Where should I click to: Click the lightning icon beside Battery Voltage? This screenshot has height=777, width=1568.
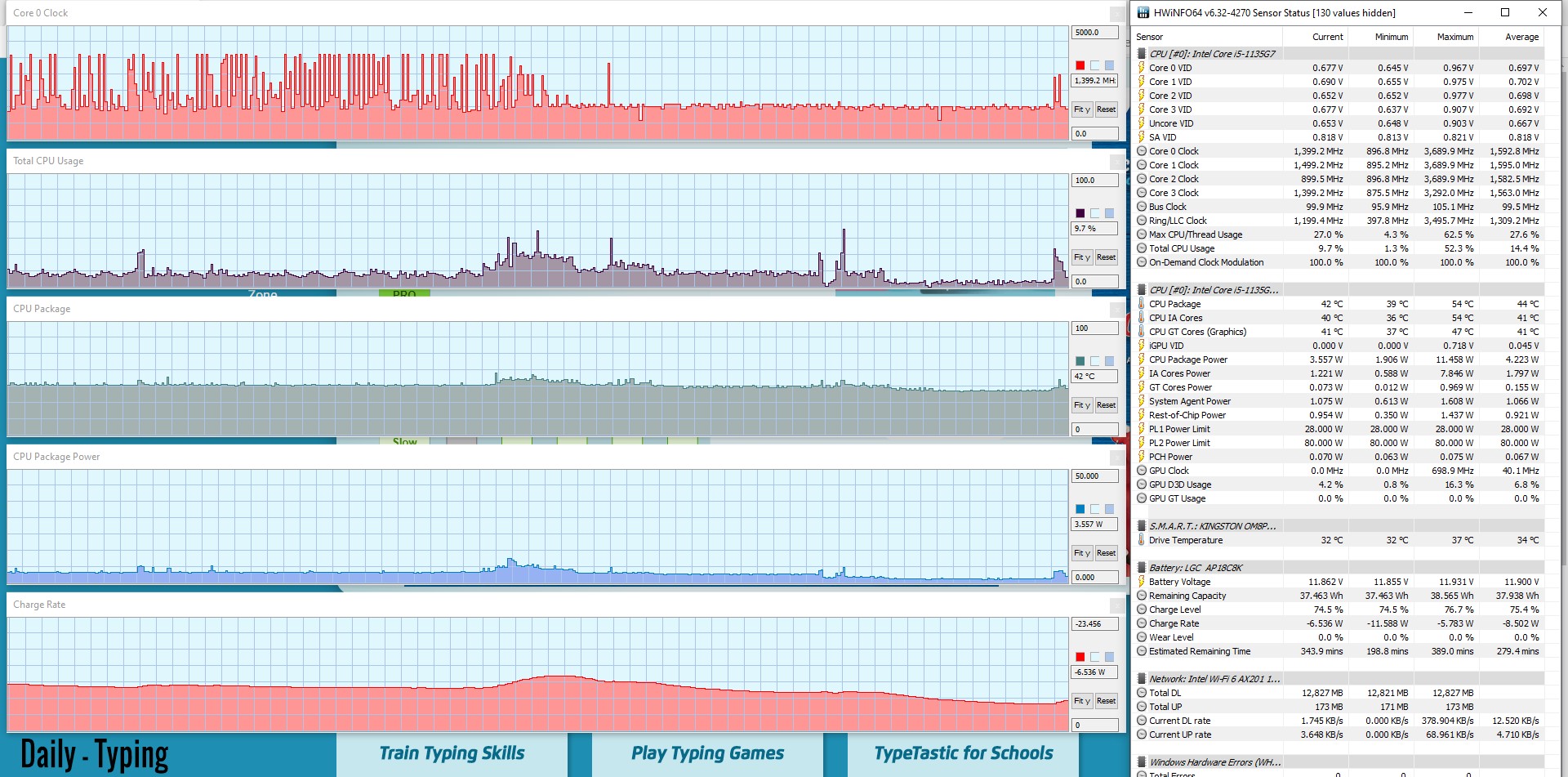click(1142, 582)
